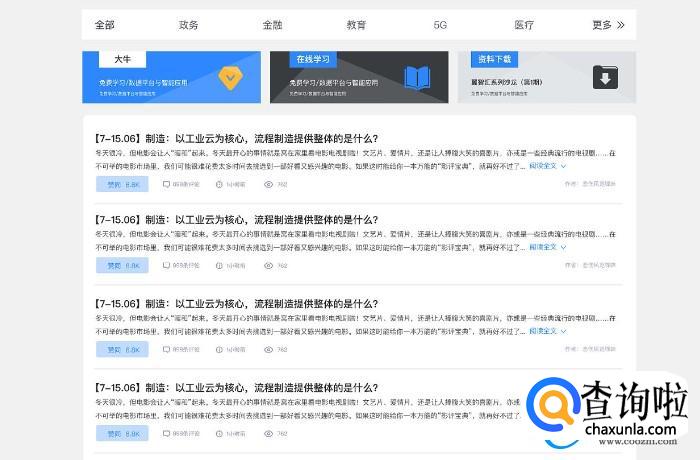The width and height of the screenshot is (700, 460).
Task: Click the eye views icon under first article
Action: click(268, 184)
